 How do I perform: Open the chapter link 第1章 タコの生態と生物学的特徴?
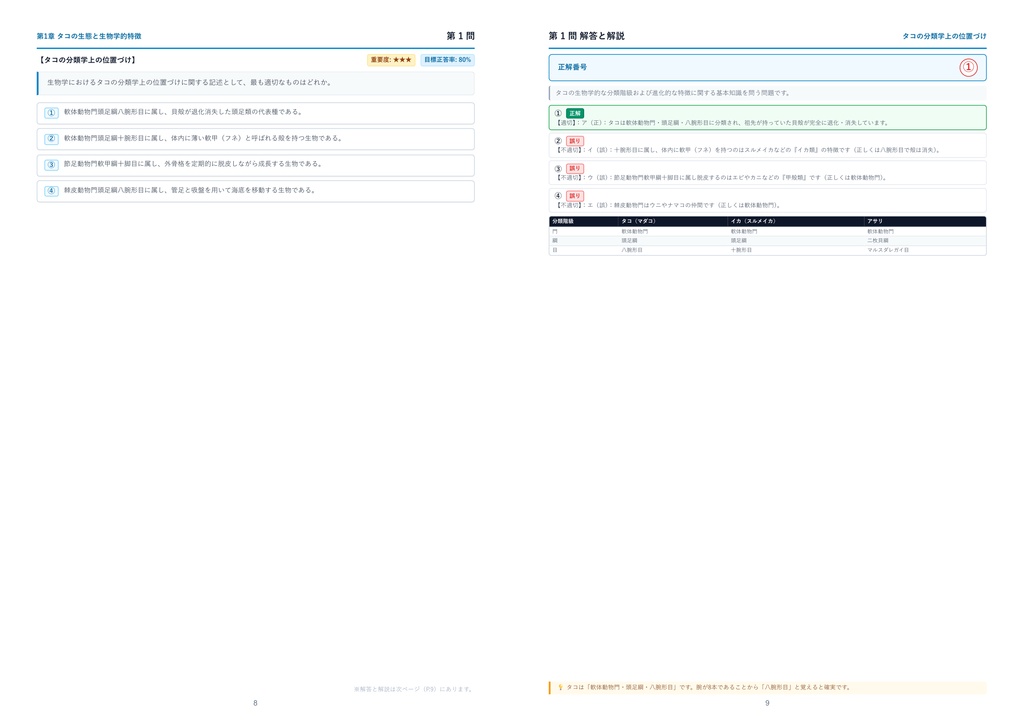(x=89, y=37)
